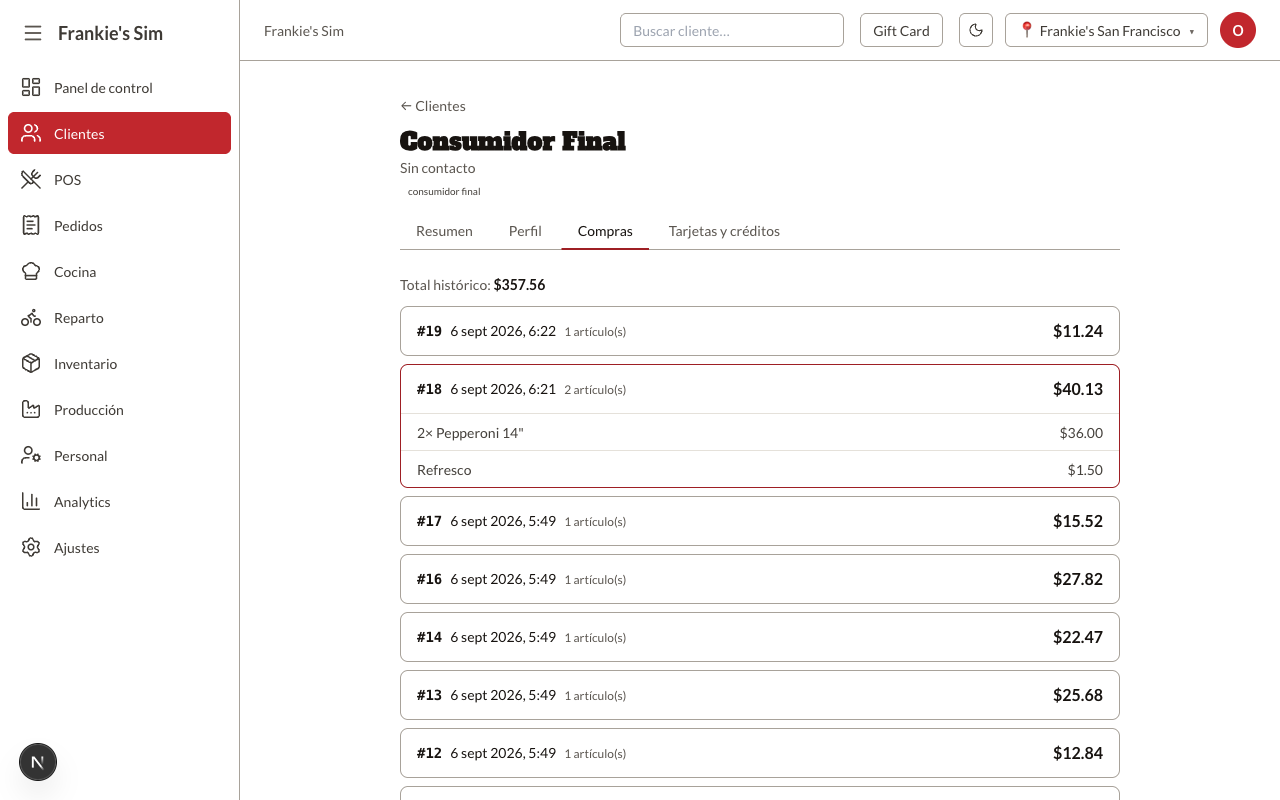Image resolution: width=1280 pixels, height=800 pixels.
Task: Toggle dark mode moon button
Action: pos(976,30)
